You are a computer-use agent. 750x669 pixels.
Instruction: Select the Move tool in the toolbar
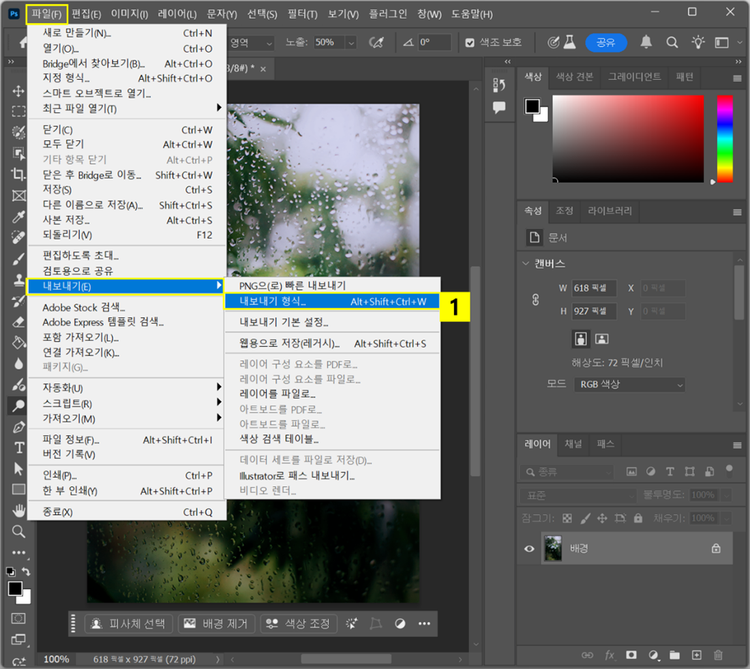(18, 91)
